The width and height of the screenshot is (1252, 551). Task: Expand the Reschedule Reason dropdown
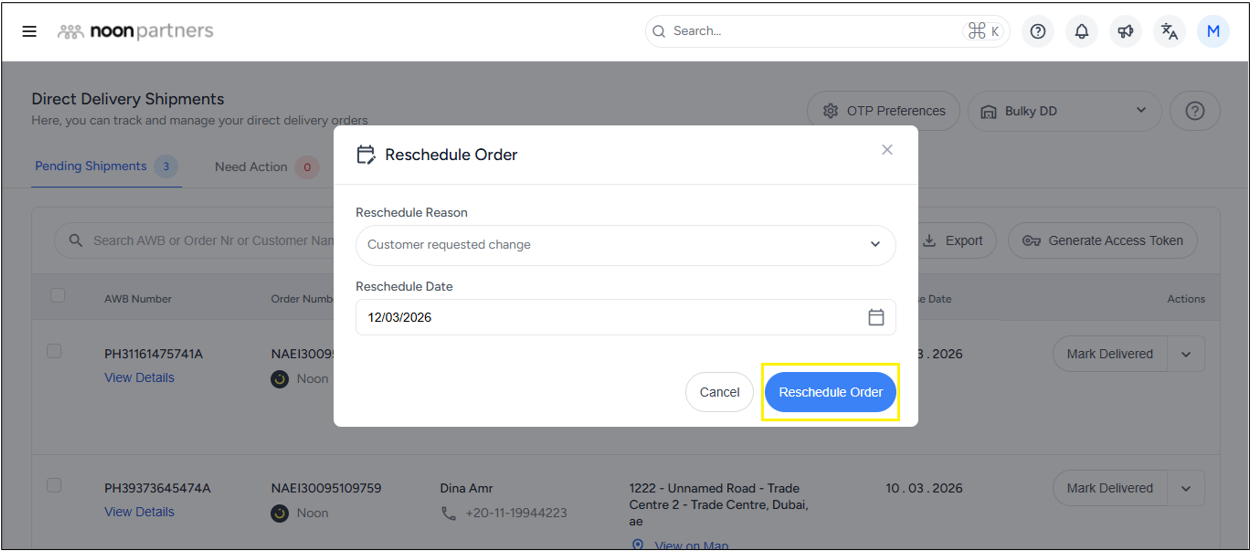click(x=625, y=245)
